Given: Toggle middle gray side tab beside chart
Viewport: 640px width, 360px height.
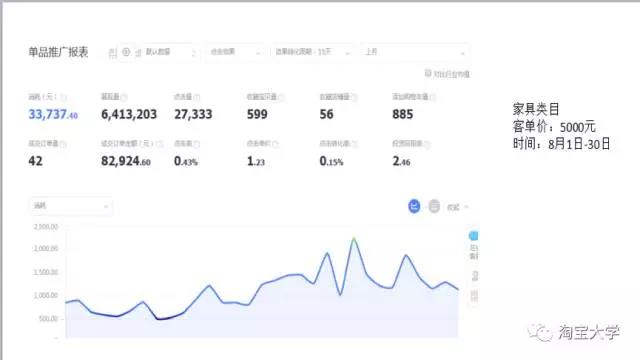Looking at the screenshot, I should point(474,276).
